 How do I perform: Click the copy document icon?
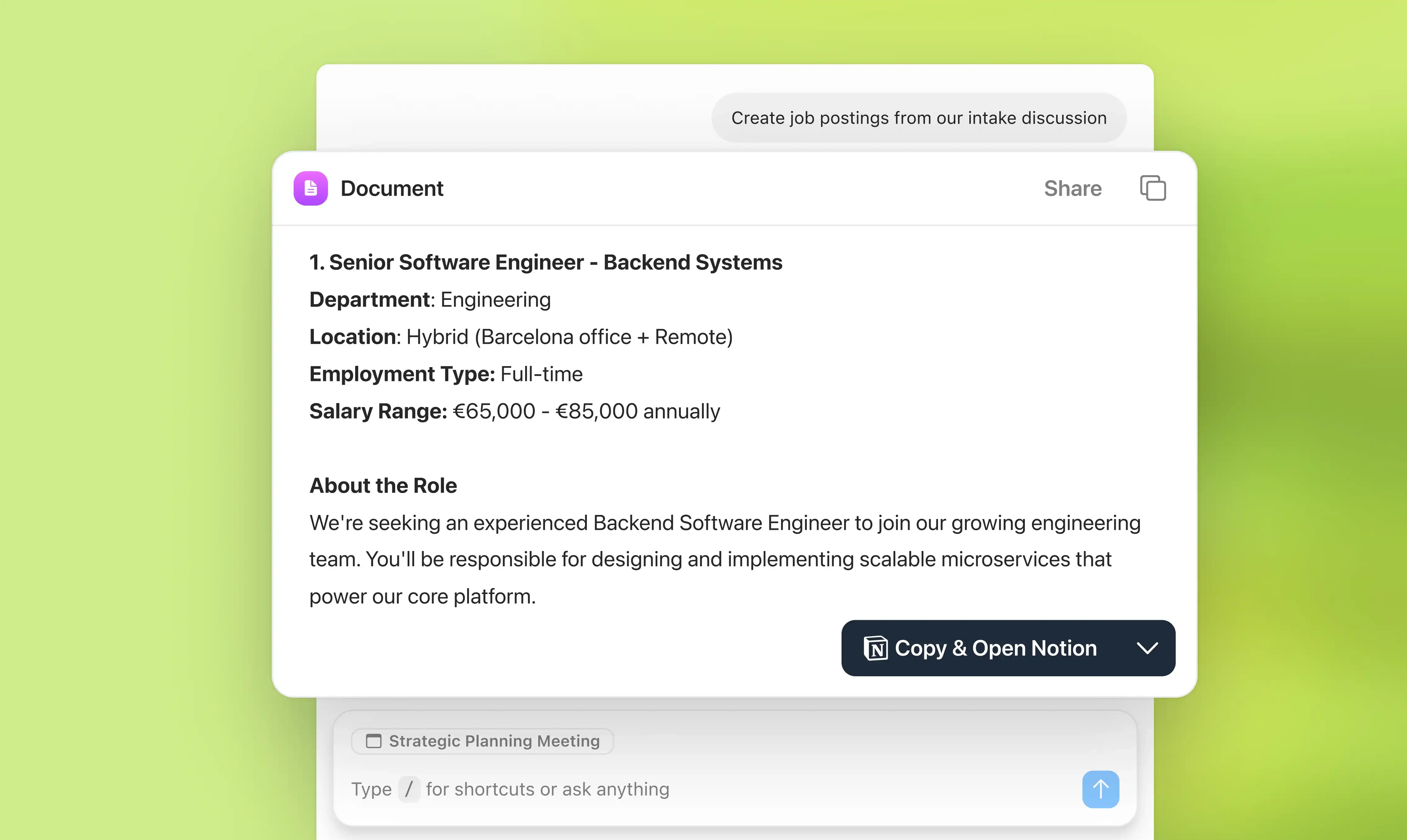[x=1153, y=188]
